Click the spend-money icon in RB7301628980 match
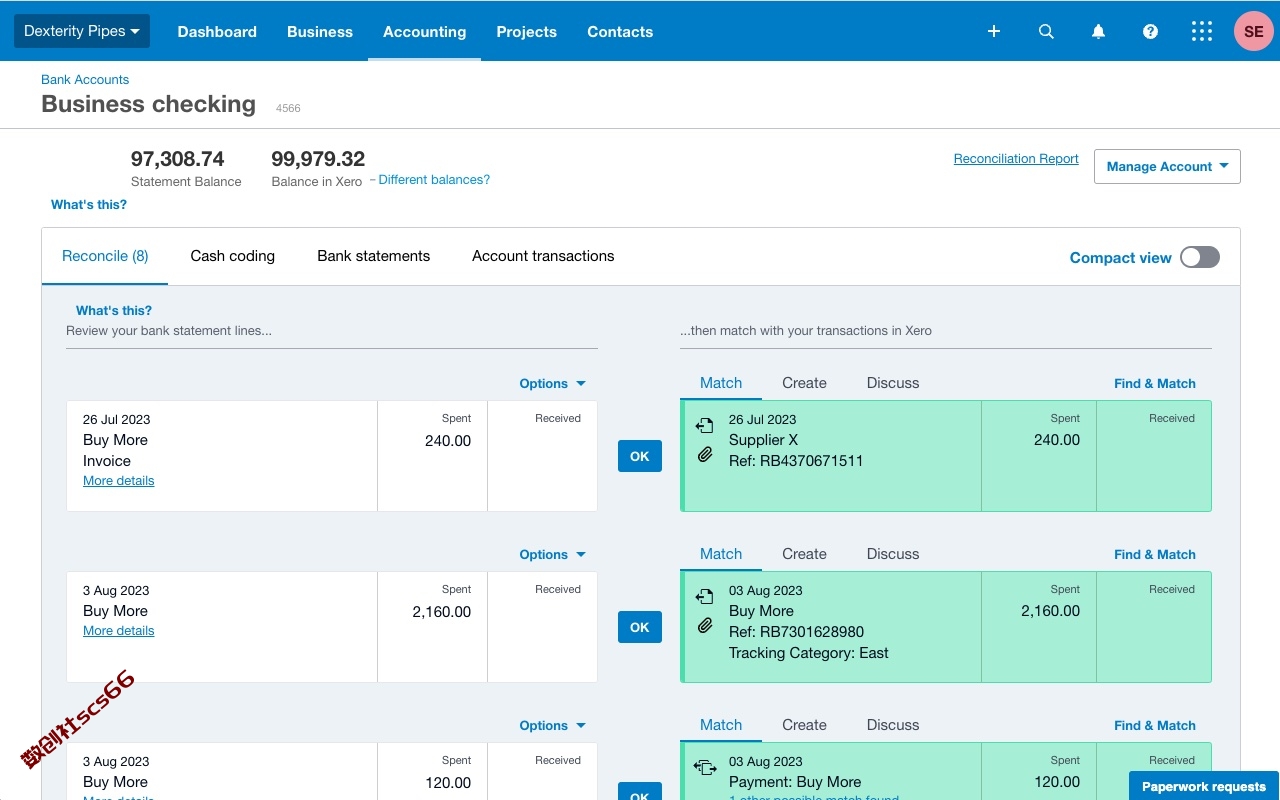 pyautogui.click(x=705, y=596)
